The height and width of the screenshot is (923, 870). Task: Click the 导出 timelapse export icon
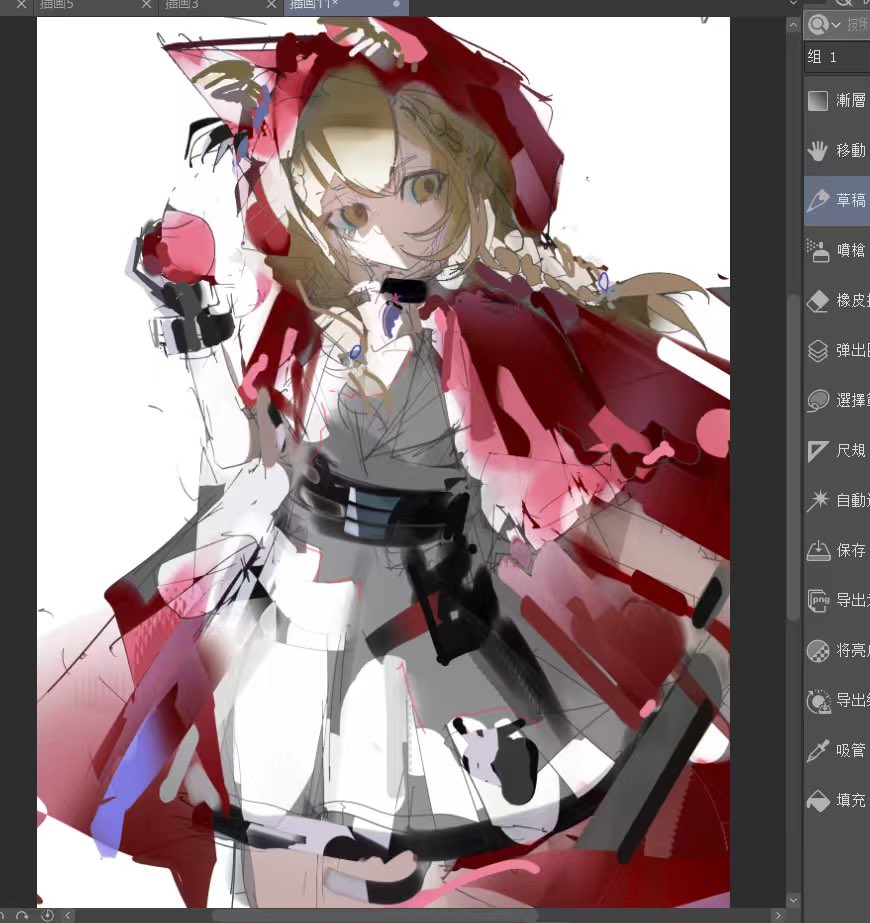[818, 701]
